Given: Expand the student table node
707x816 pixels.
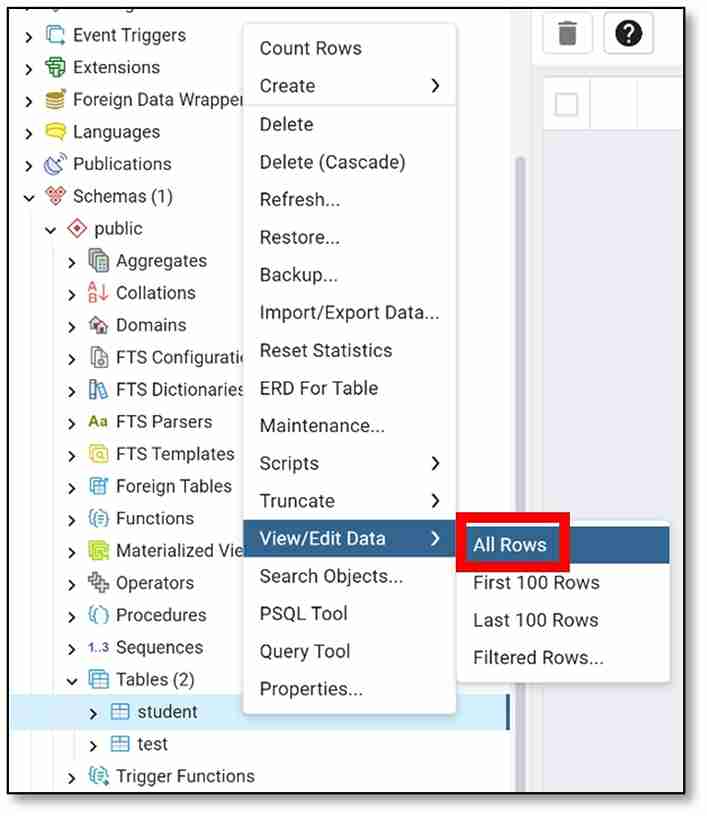Looking at the screenshot, I should 93,713.
